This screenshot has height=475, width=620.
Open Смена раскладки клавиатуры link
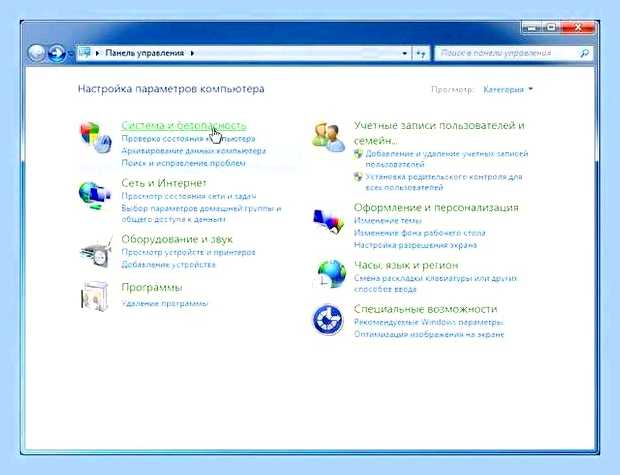[435, 284]
